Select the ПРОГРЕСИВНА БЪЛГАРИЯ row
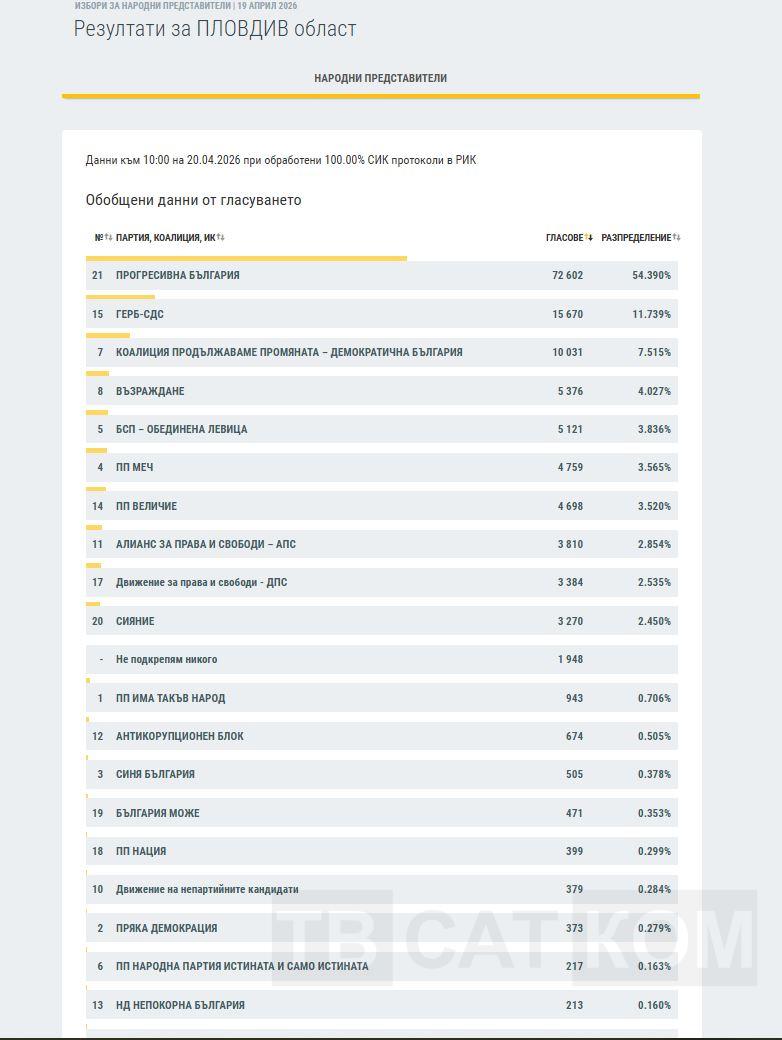Image resolution: width=782 pixels, height=1040 pixels. point(381,275)
